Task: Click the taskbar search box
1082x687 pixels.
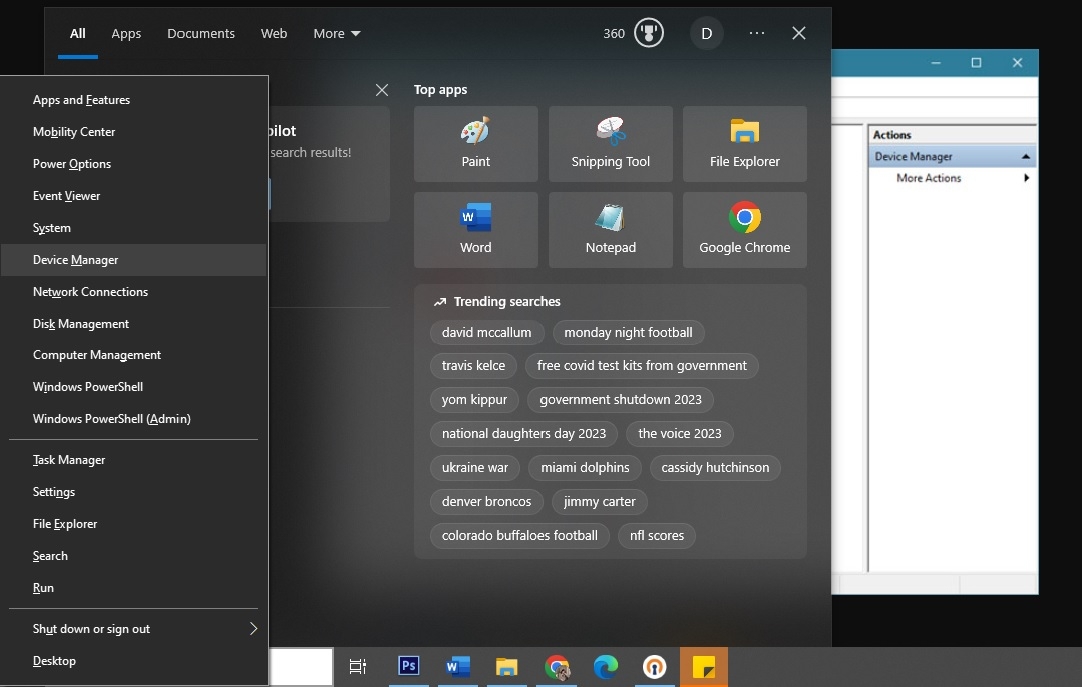Action: [301, 666]
